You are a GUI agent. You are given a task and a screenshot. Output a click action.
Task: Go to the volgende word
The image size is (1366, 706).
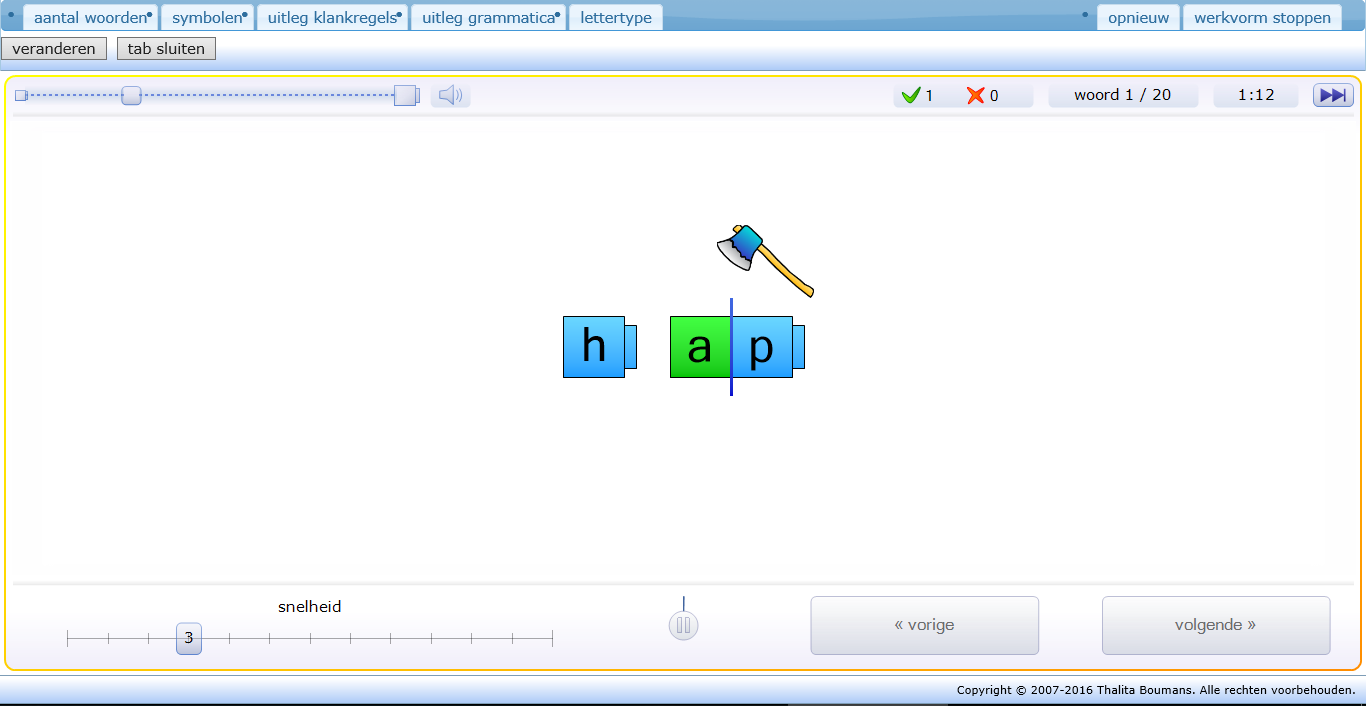pyautogui.click(x=1215, y=625)
